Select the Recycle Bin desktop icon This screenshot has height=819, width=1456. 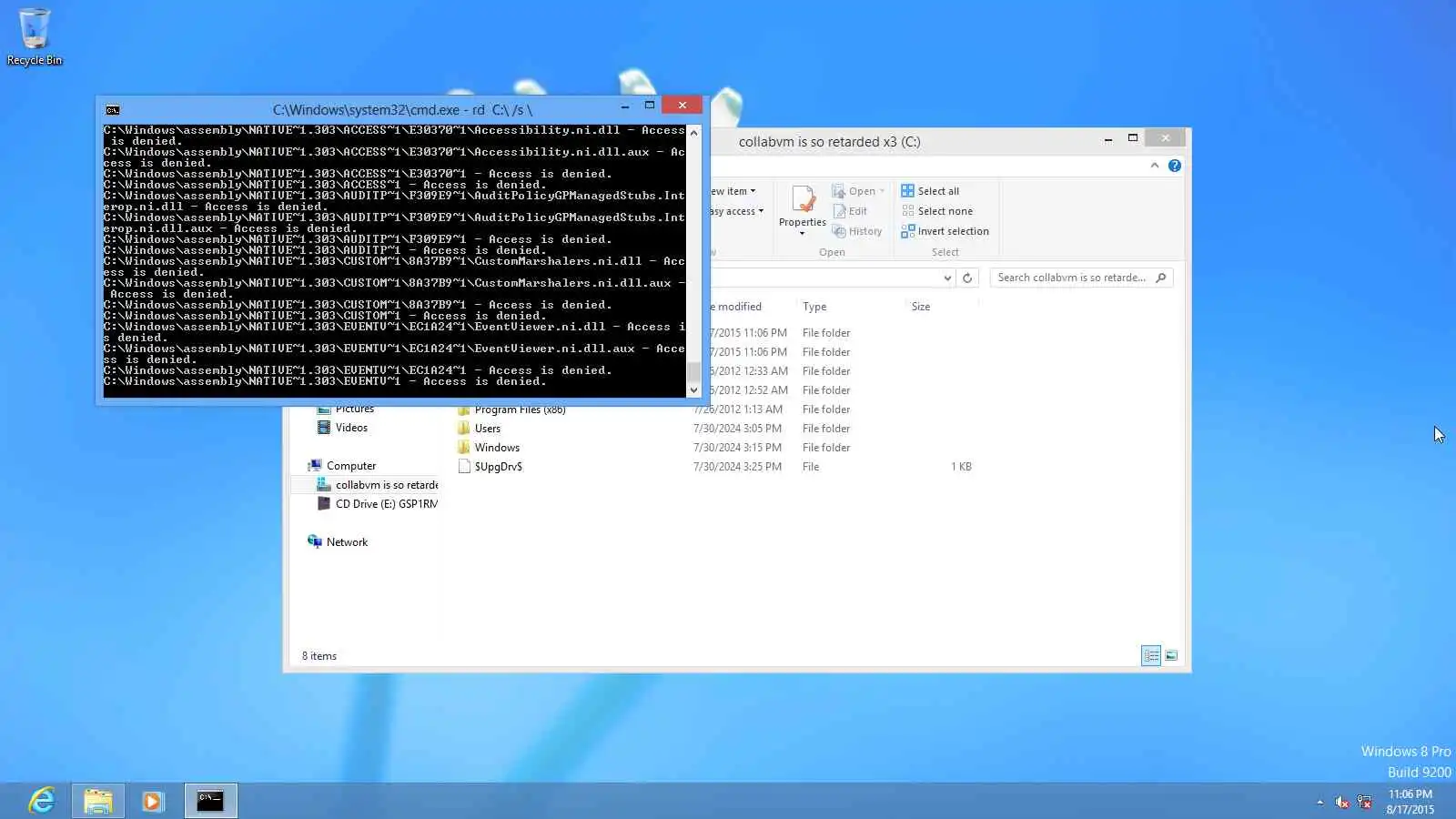(x=35, y=36)
